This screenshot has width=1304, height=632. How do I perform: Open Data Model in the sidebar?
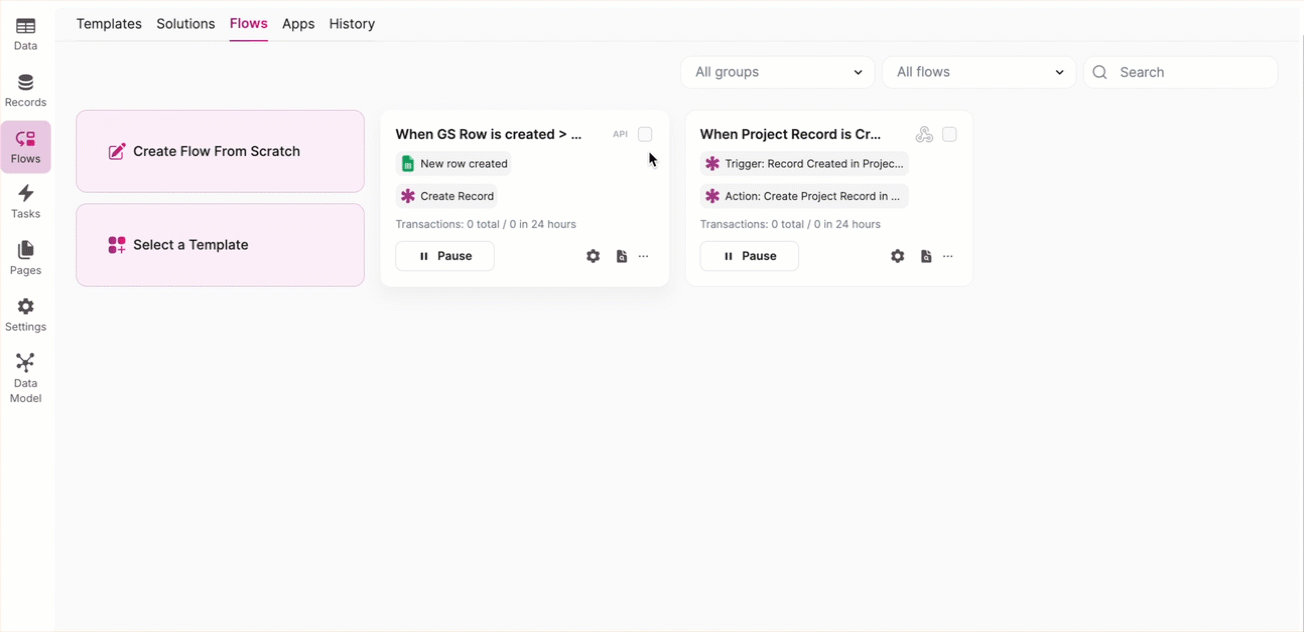26,377
